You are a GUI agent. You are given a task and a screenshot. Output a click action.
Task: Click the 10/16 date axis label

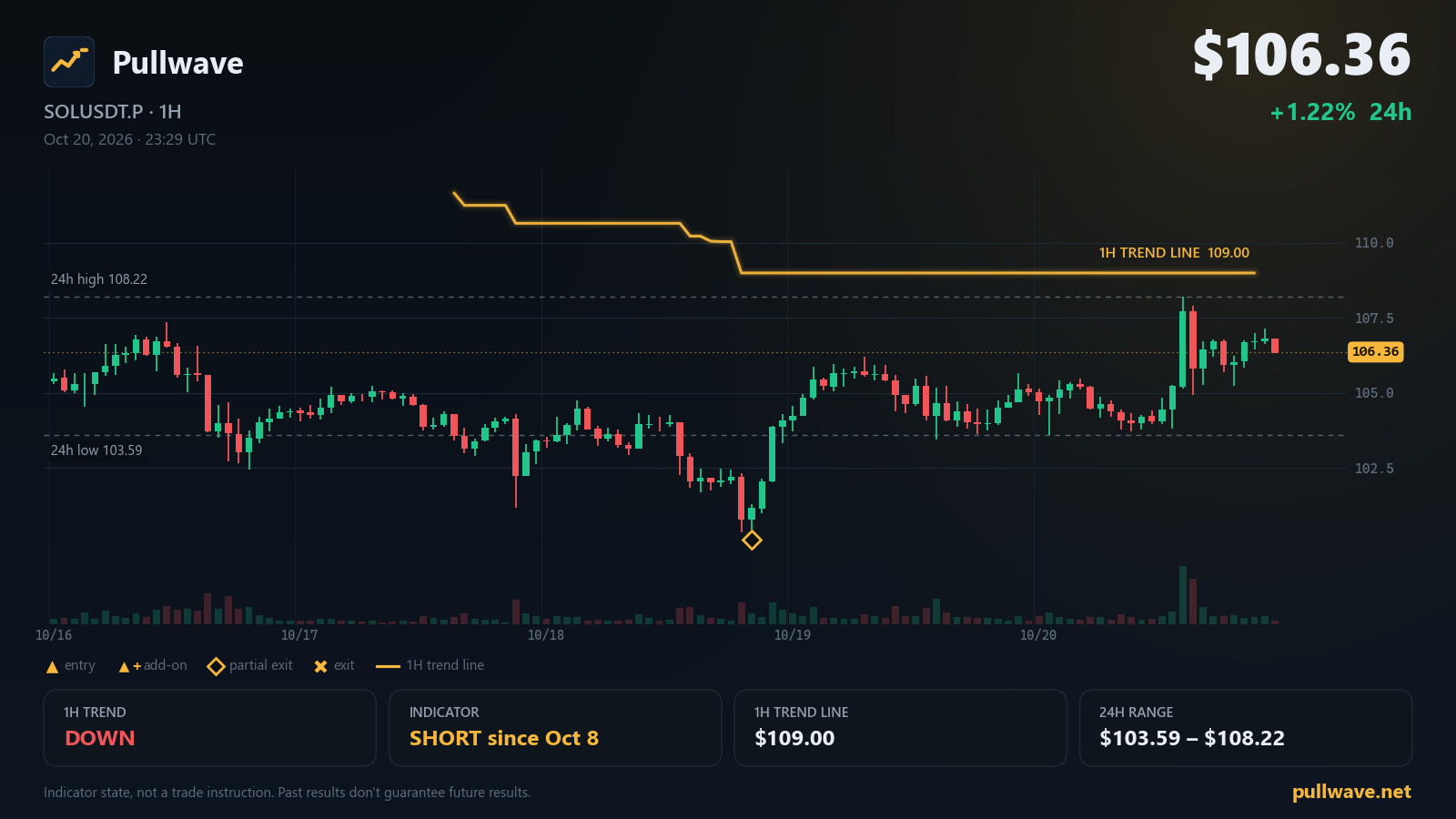[x=54, y=635]
